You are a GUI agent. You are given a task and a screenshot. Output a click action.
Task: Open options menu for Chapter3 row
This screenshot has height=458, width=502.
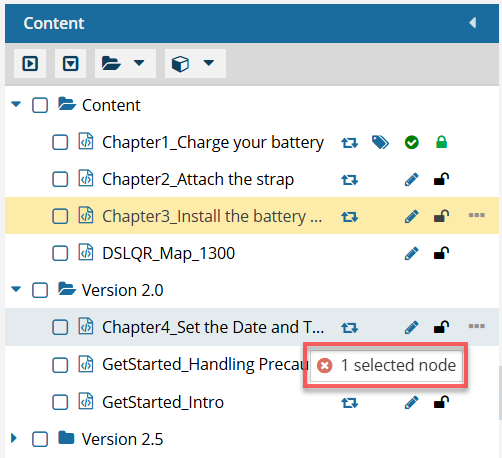pyautogui.click(x=476, y=215)
